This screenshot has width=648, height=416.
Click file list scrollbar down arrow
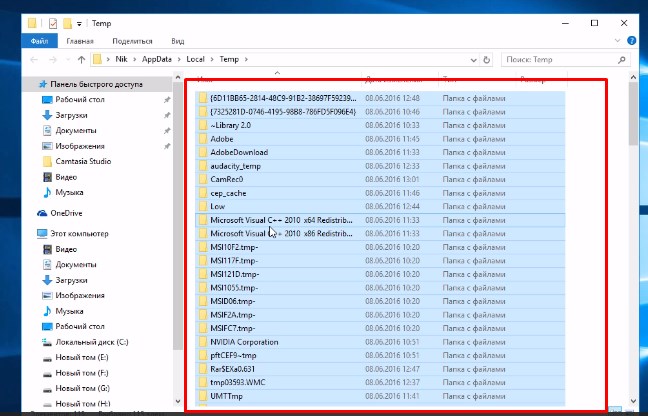pyautogui.click(x=634, y=401)
